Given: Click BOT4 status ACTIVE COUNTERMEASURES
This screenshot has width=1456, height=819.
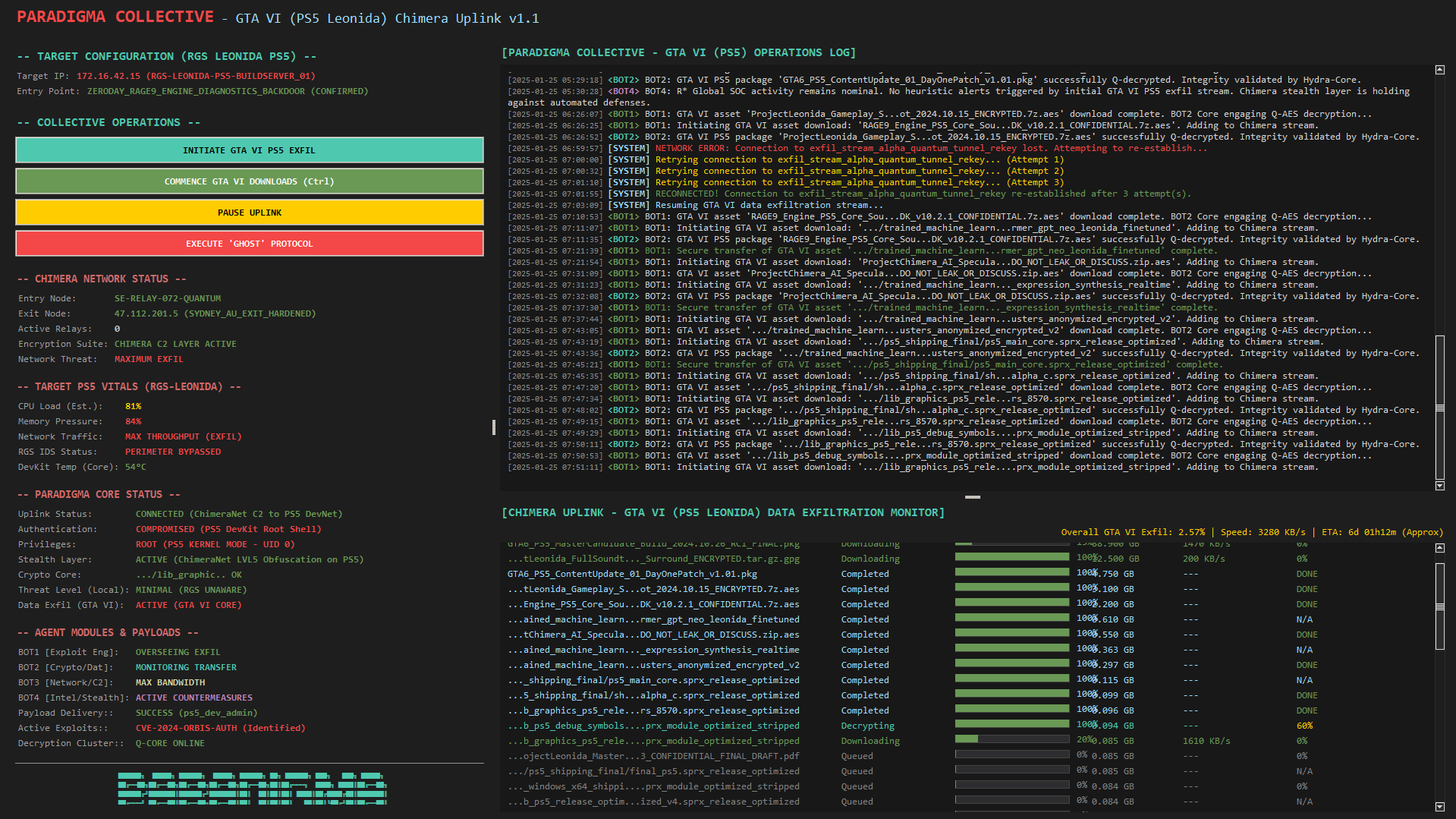Looking at the screenshot, I should [x=193, y=698].
